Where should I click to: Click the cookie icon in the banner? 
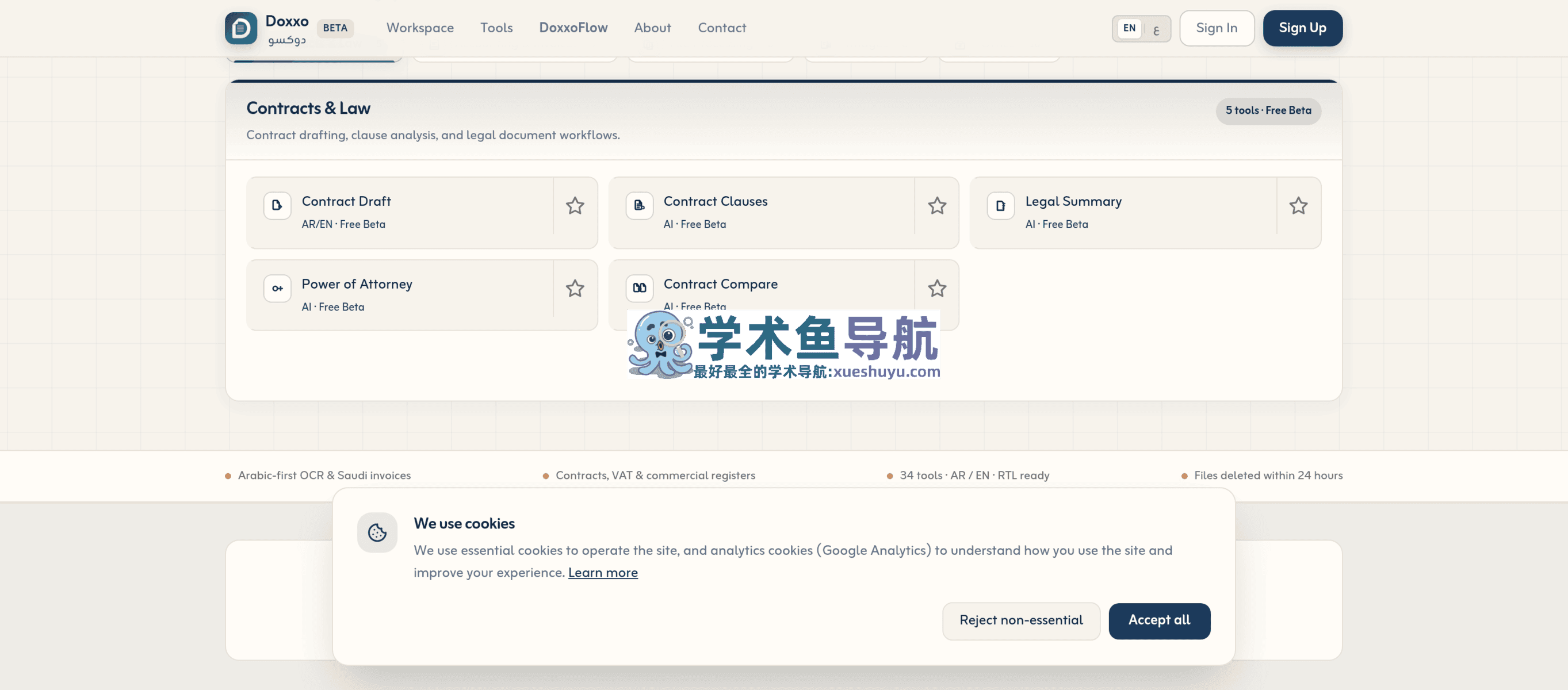377,532
